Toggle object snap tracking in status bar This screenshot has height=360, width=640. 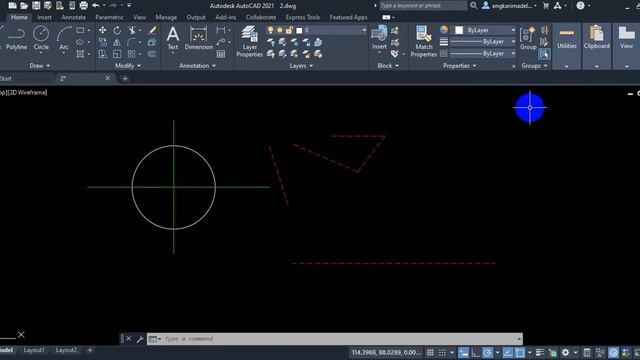[x=508, y=353]
